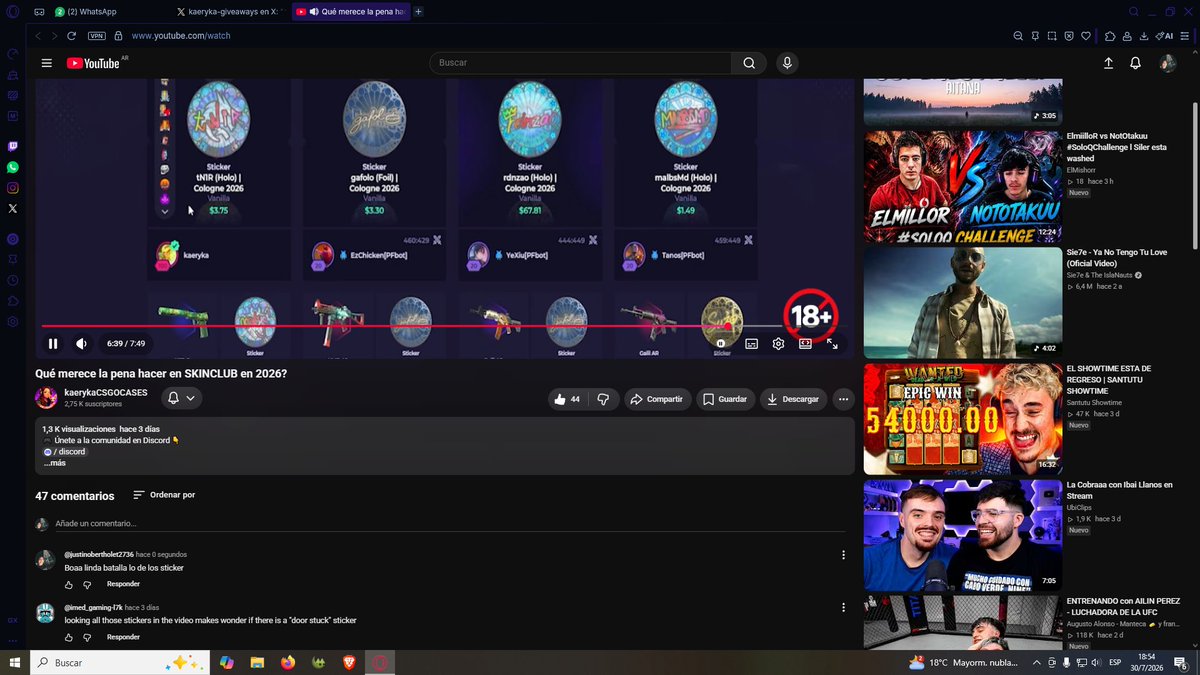Enter fullscreen video mode
The width and height of the screenshot is (1200, 675).
(x=832, y=343)
